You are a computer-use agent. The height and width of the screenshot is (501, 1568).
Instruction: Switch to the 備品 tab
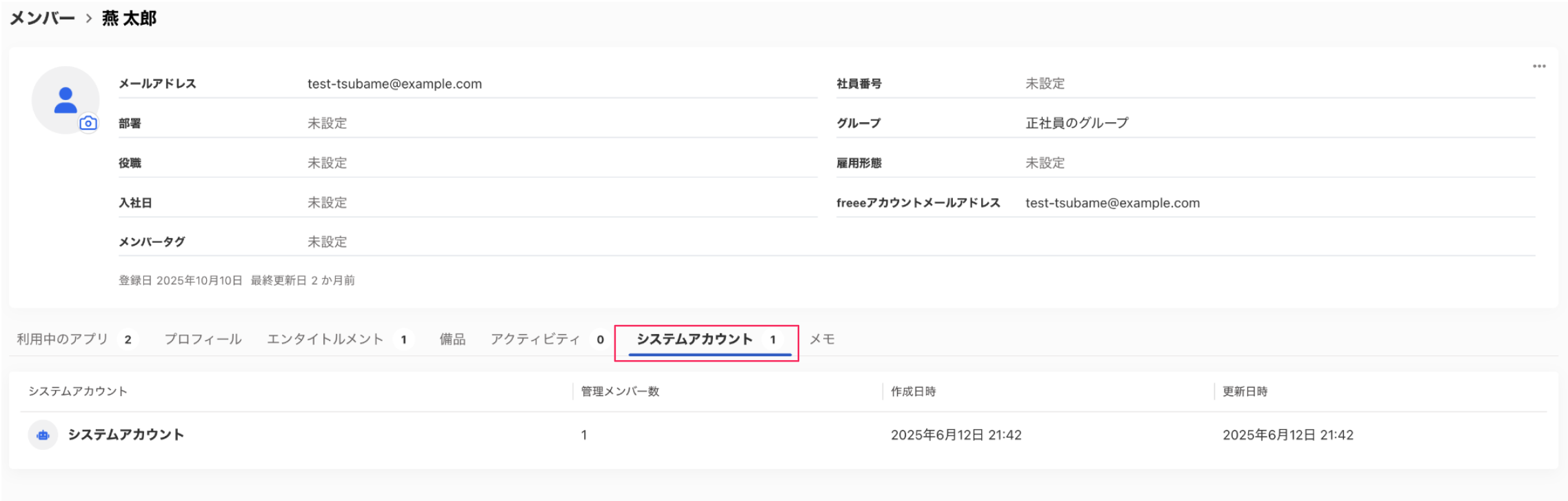[x=452, y=339]
